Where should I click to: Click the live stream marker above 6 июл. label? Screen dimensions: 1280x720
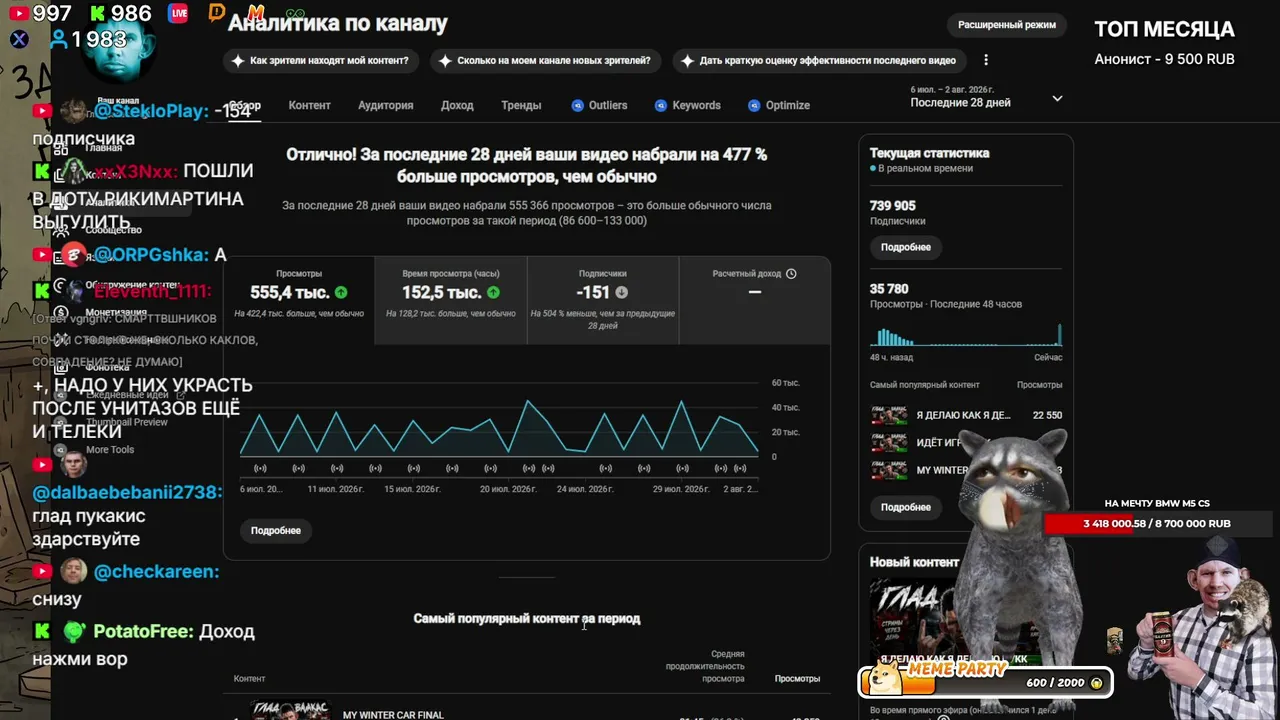[x=260, y=468]
